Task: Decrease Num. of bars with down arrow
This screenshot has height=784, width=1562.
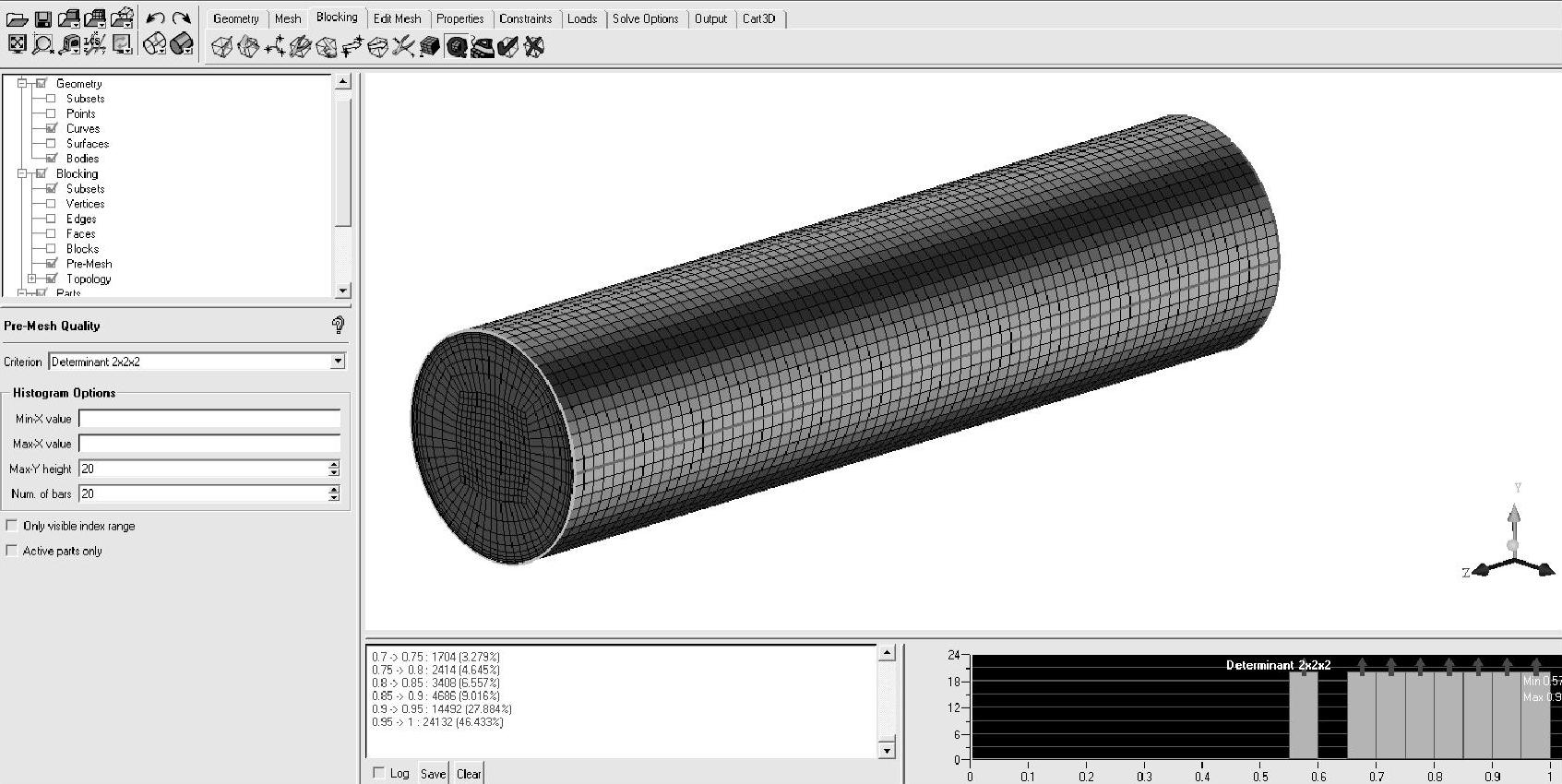Action: [x=334, y=497]
